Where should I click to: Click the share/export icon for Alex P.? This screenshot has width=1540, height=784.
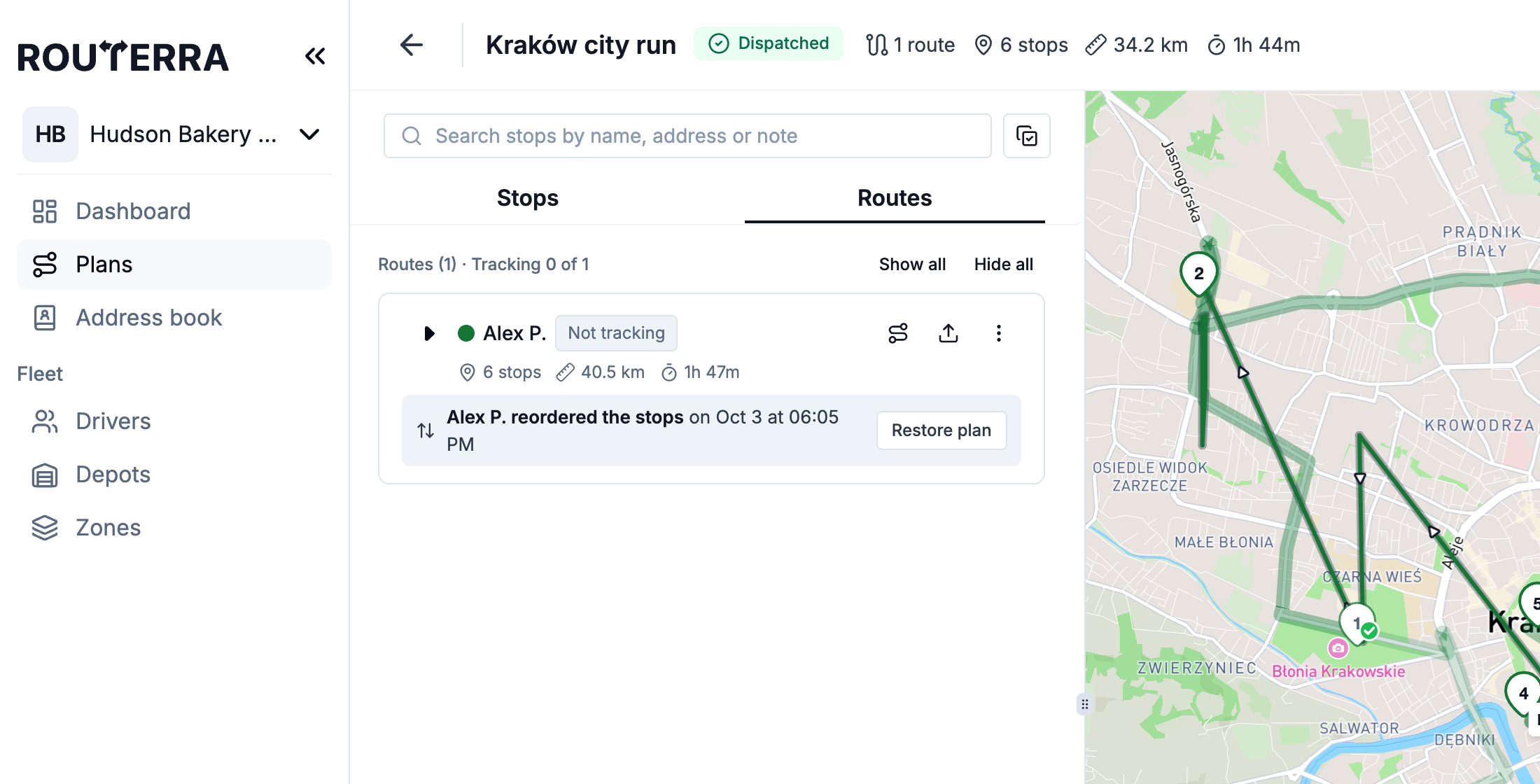[x=948, y=333]
